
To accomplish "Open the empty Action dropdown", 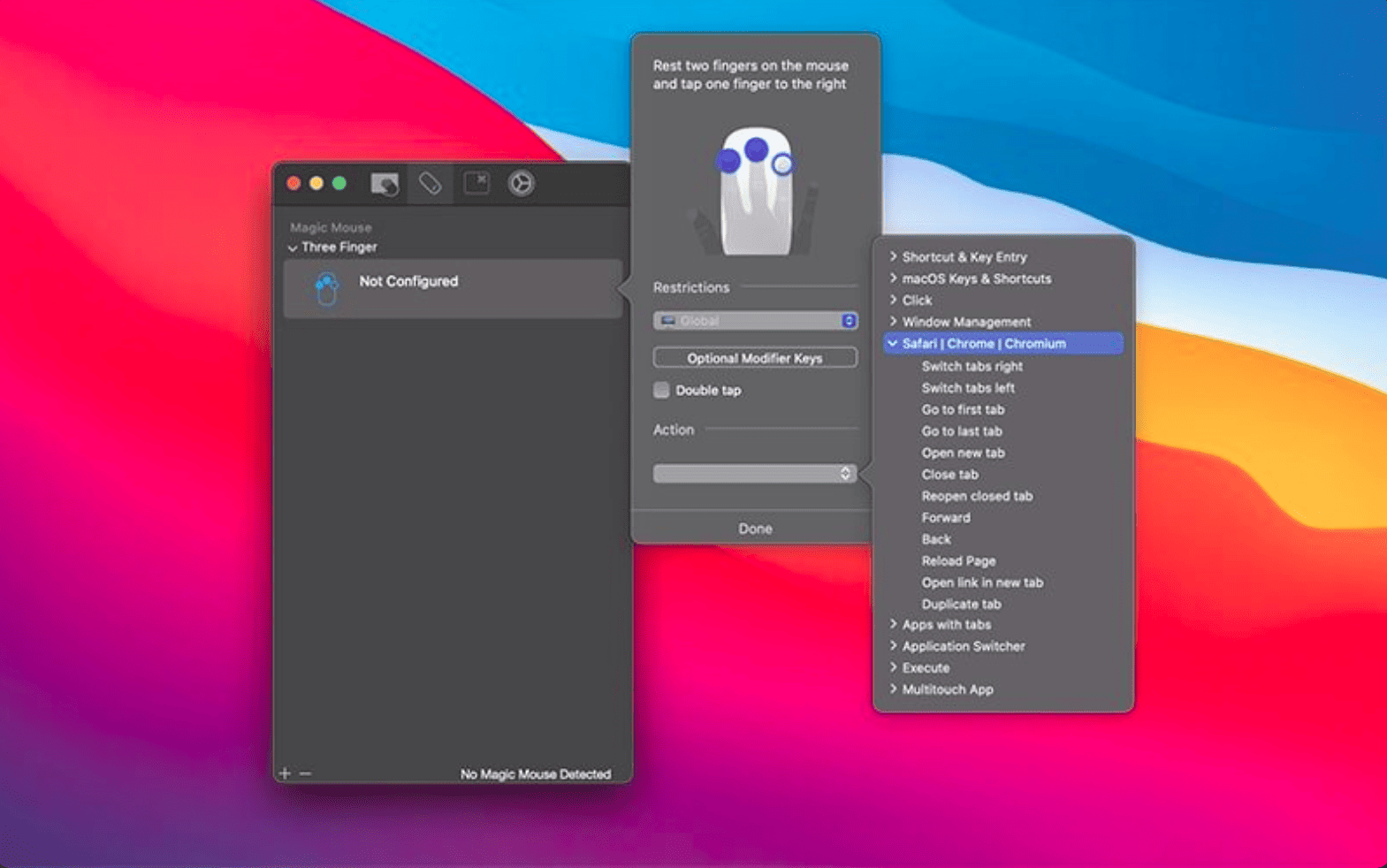I will tap(755, 474).
